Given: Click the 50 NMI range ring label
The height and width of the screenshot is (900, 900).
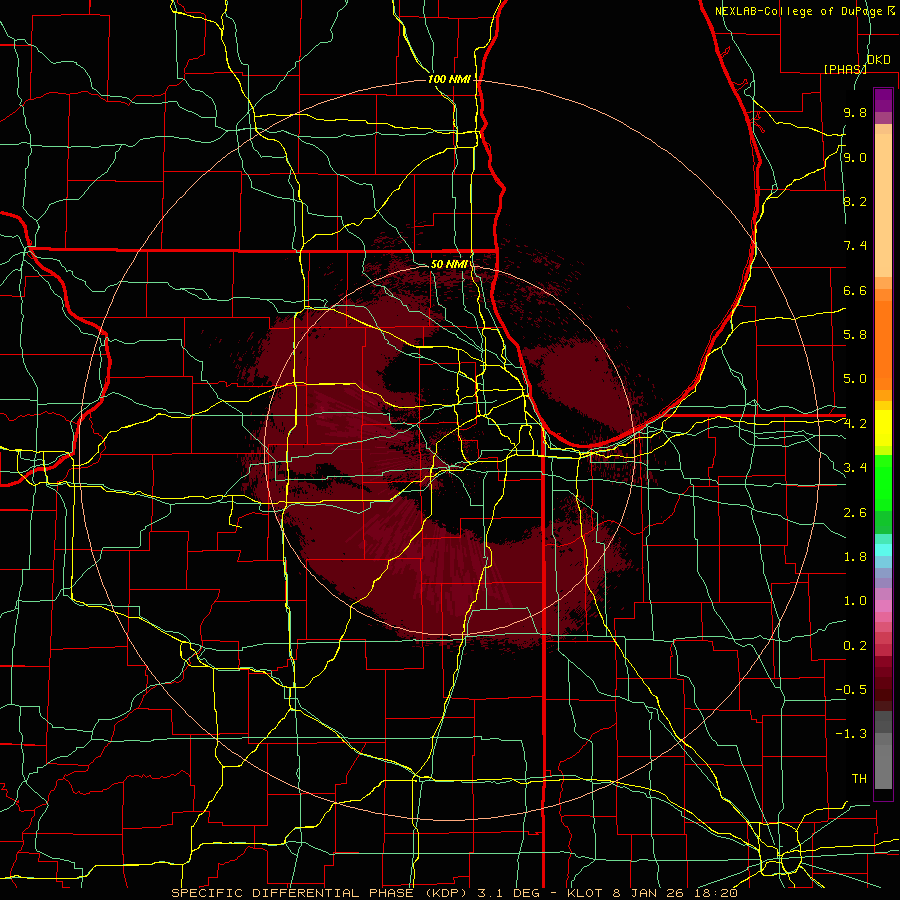Looking at the screenshot, I should tap(449, 264).
